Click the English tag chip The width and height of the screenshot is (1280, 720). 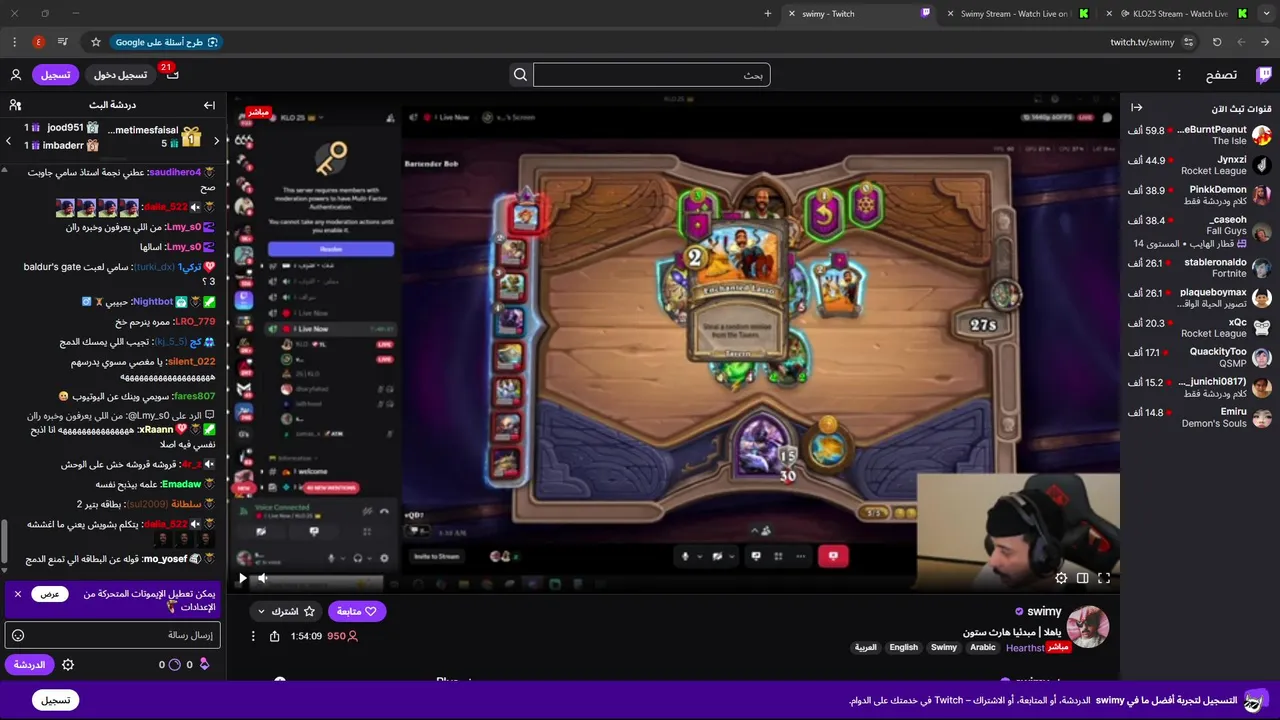(x=904, y=647)
